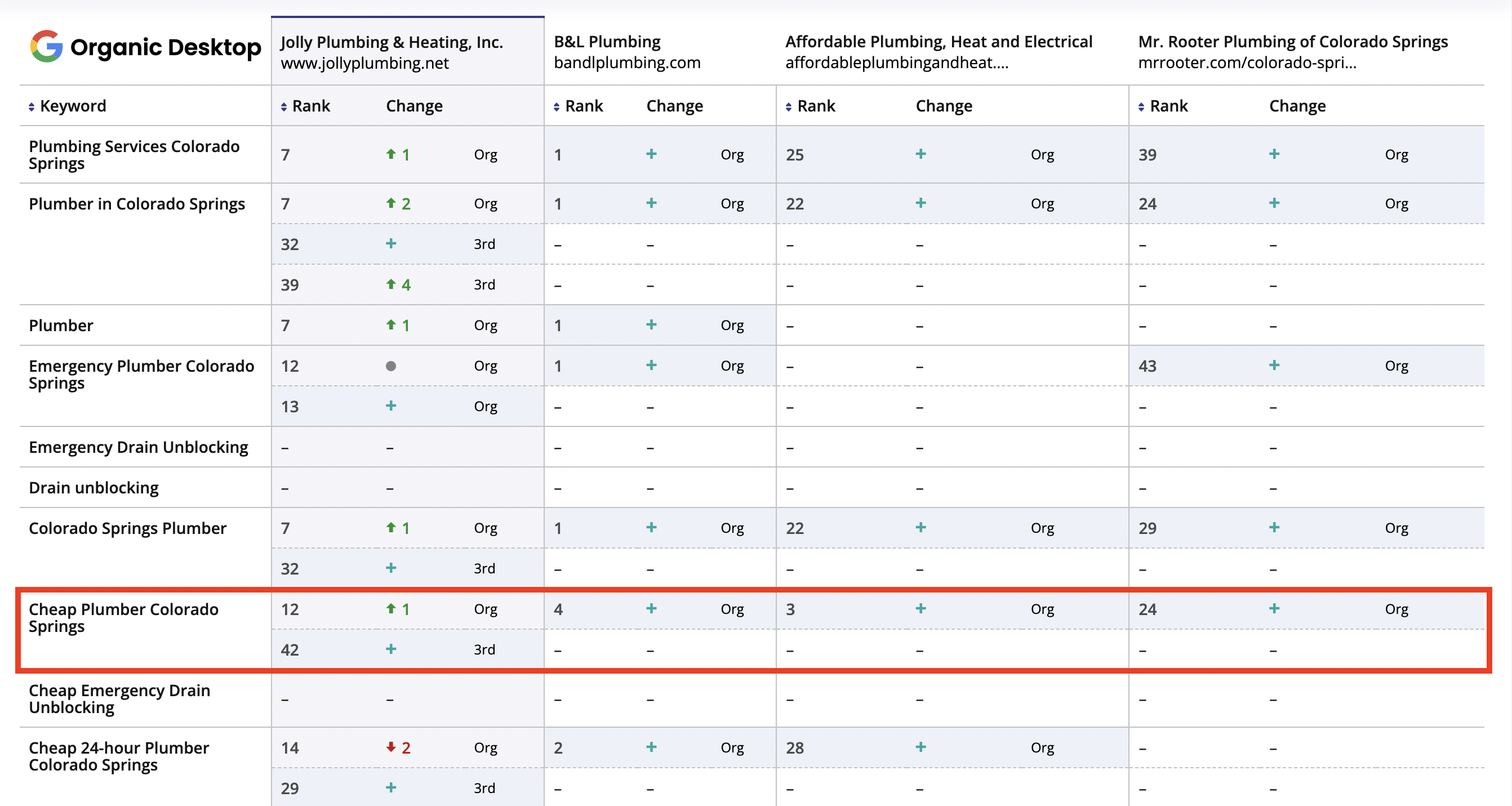This screenshot has height=806, width=1512.
Task: Click red down arrow for Cheap 24-hour Plumber
Action: (391, 747)
